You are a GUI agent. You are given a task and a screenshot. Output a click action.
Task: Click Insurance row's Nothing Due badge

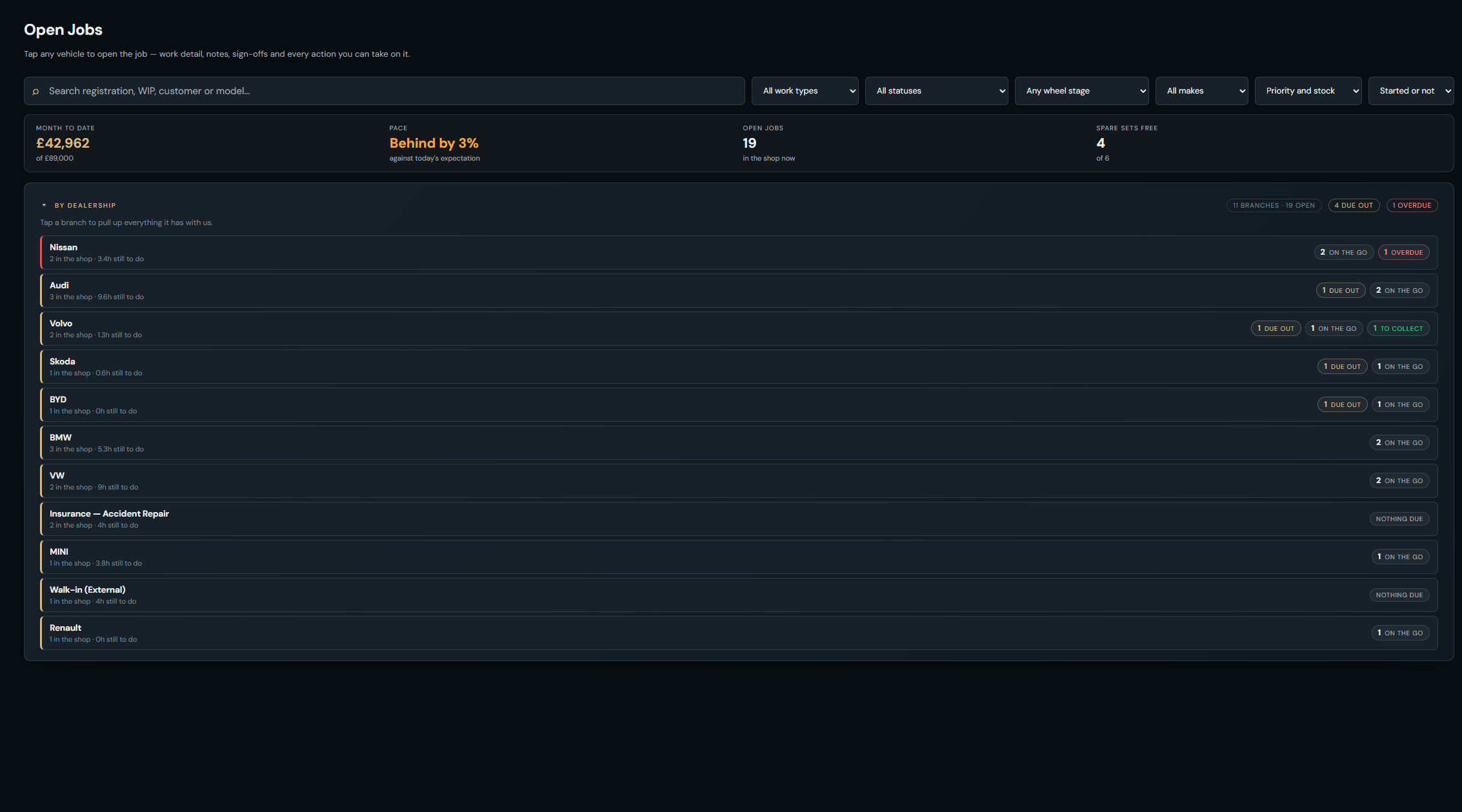click(x=1399, y=519)
